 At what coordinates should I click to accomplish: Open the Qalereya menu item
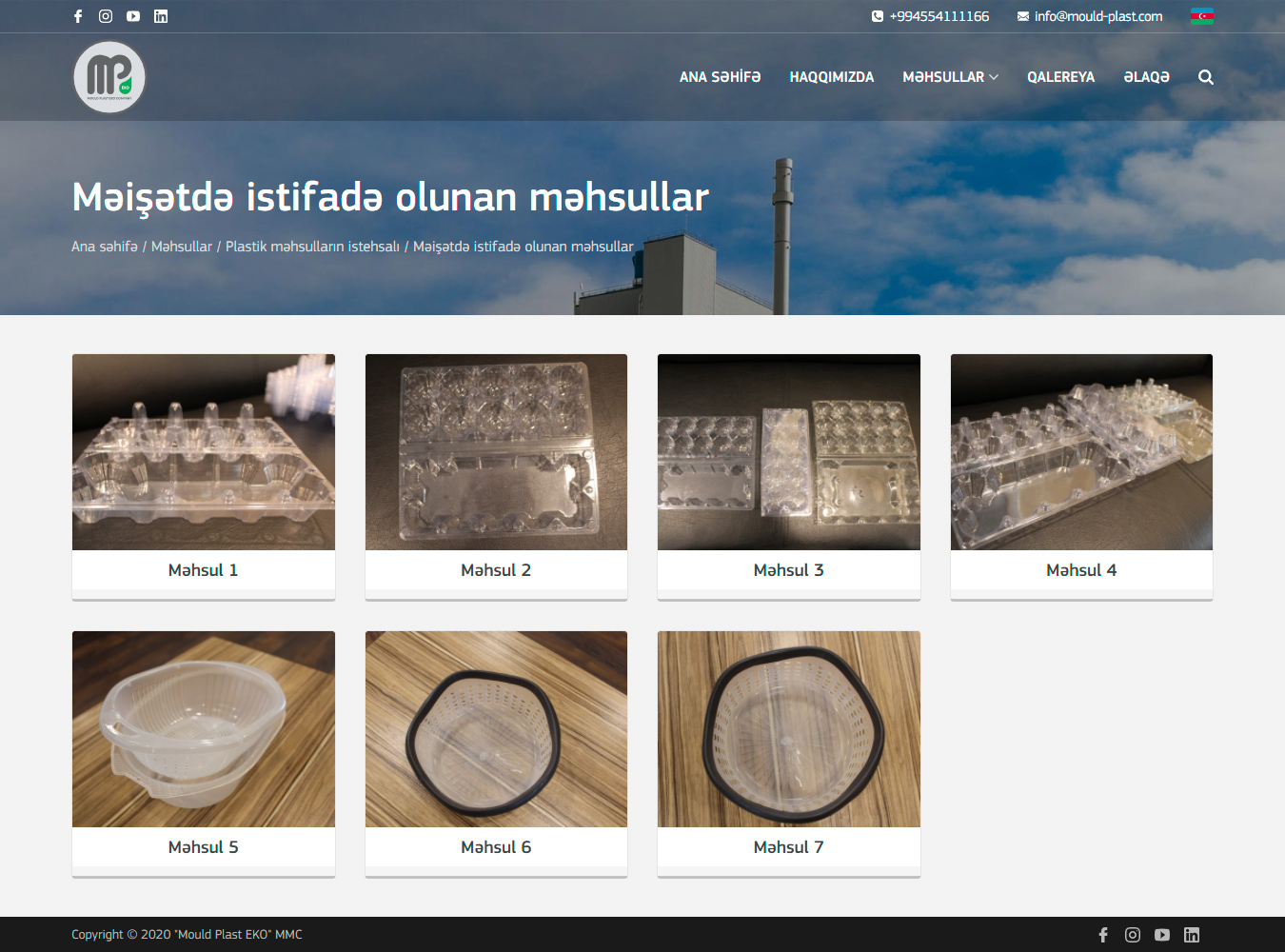point(1060,77)
